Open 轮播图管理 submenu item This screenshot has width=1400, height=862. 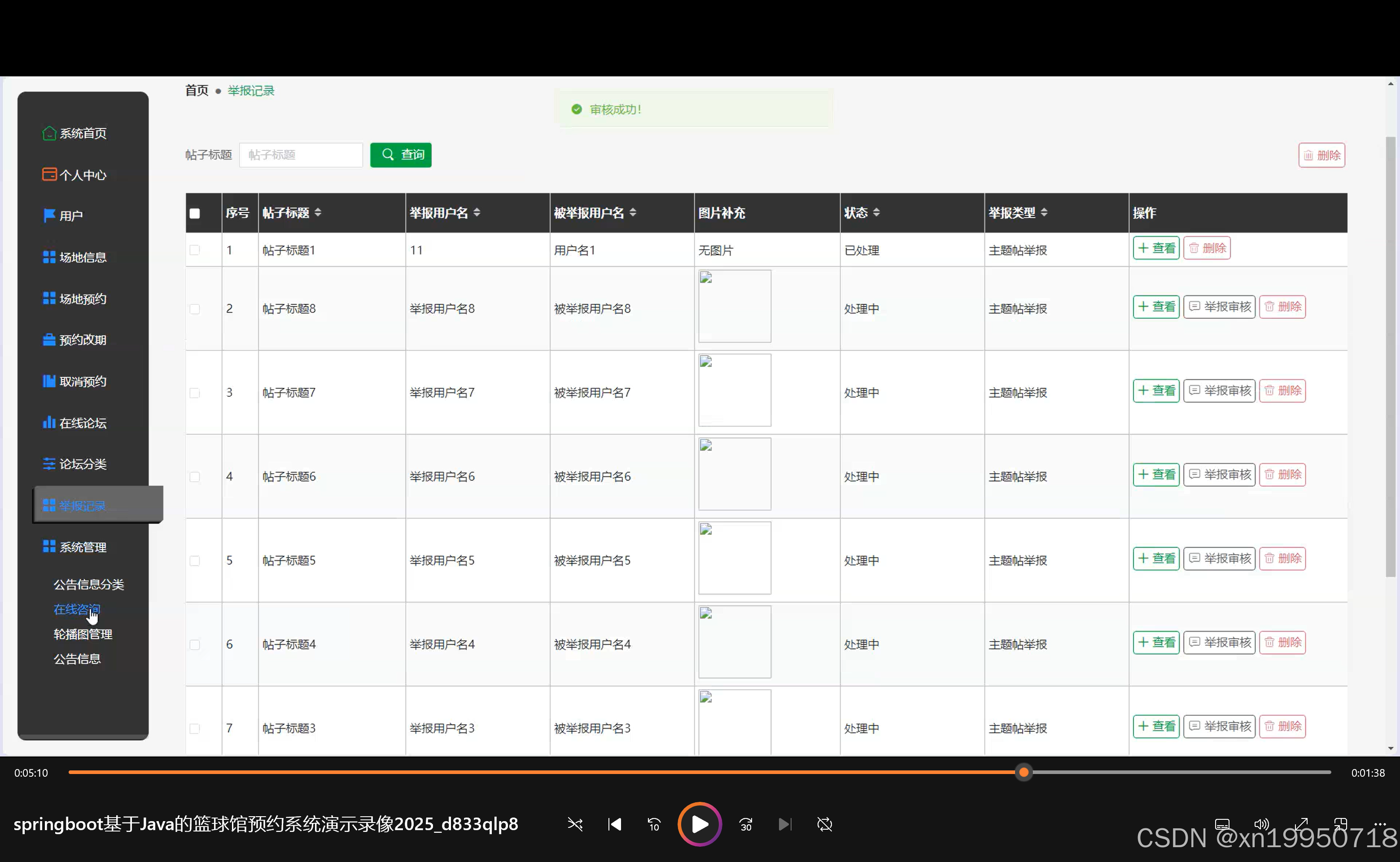tap(83, 634)
